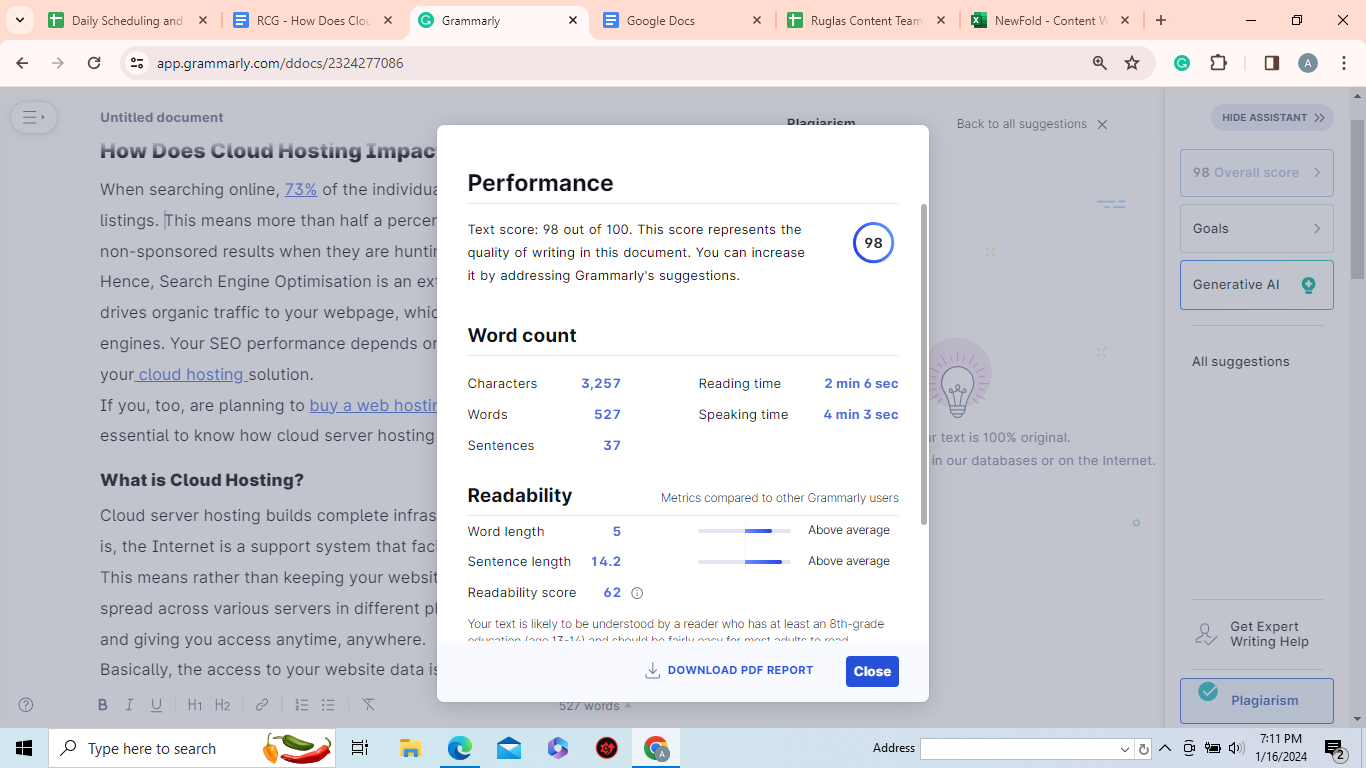
Task: Open help question mark icon
Action: tap(26, 705)
